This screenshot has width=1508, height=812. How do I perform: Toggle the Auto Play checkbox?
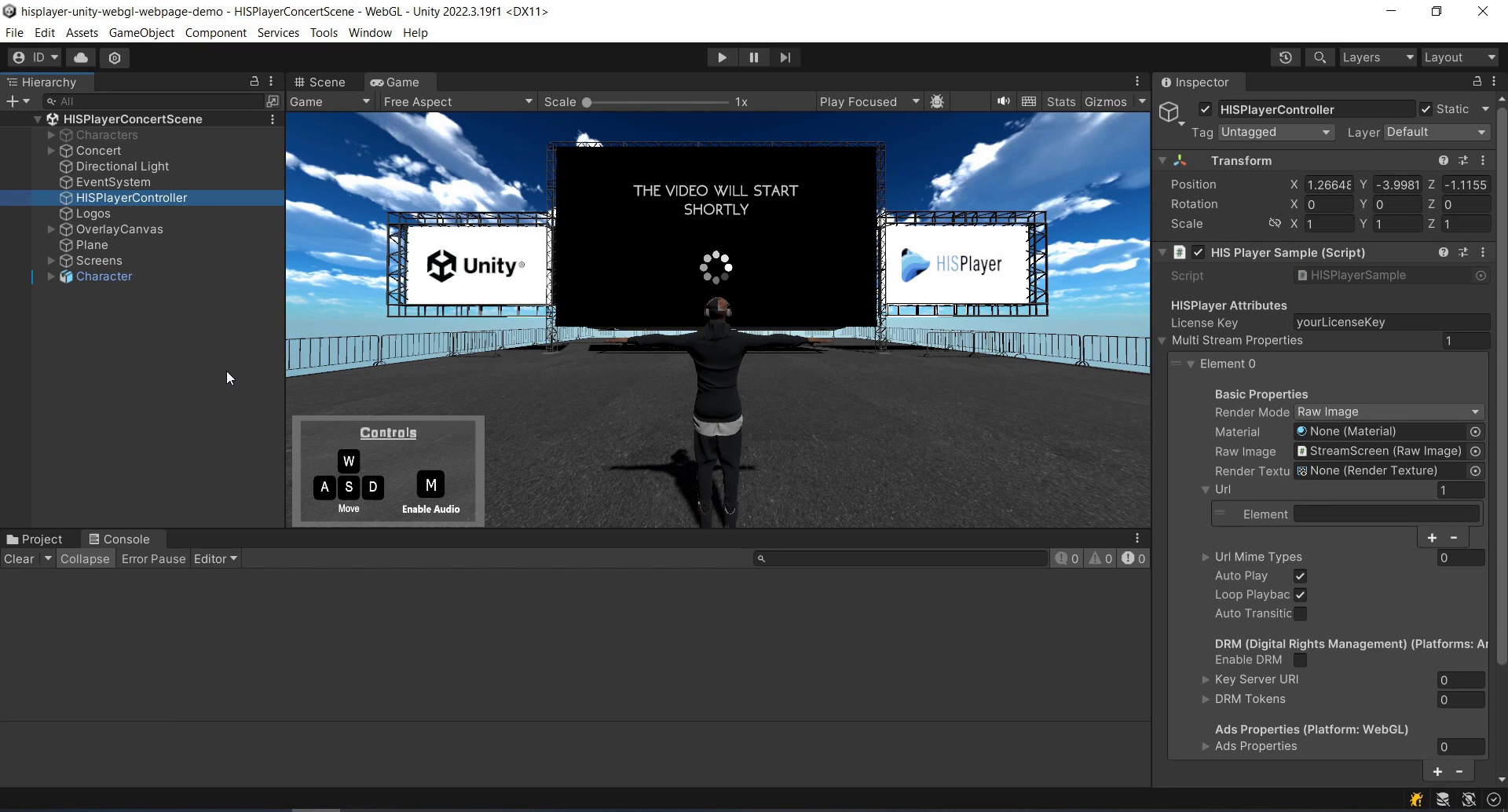pos(1300,576)
